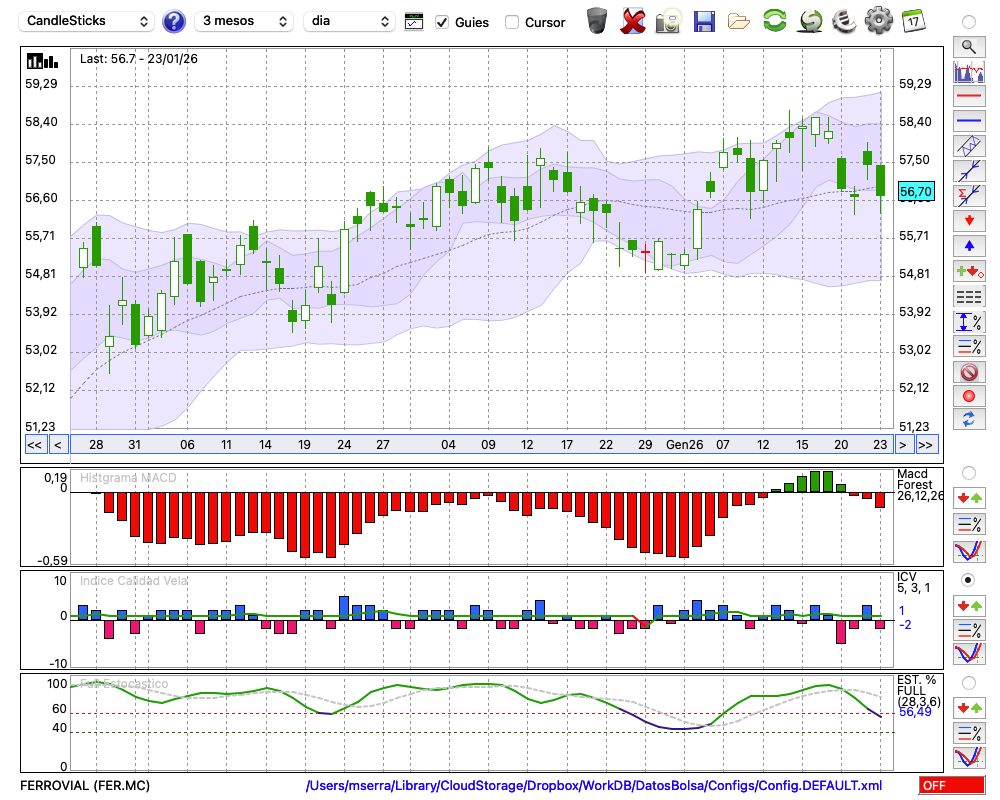Click the blue floppy disk save icon

(x=704, y=21)
